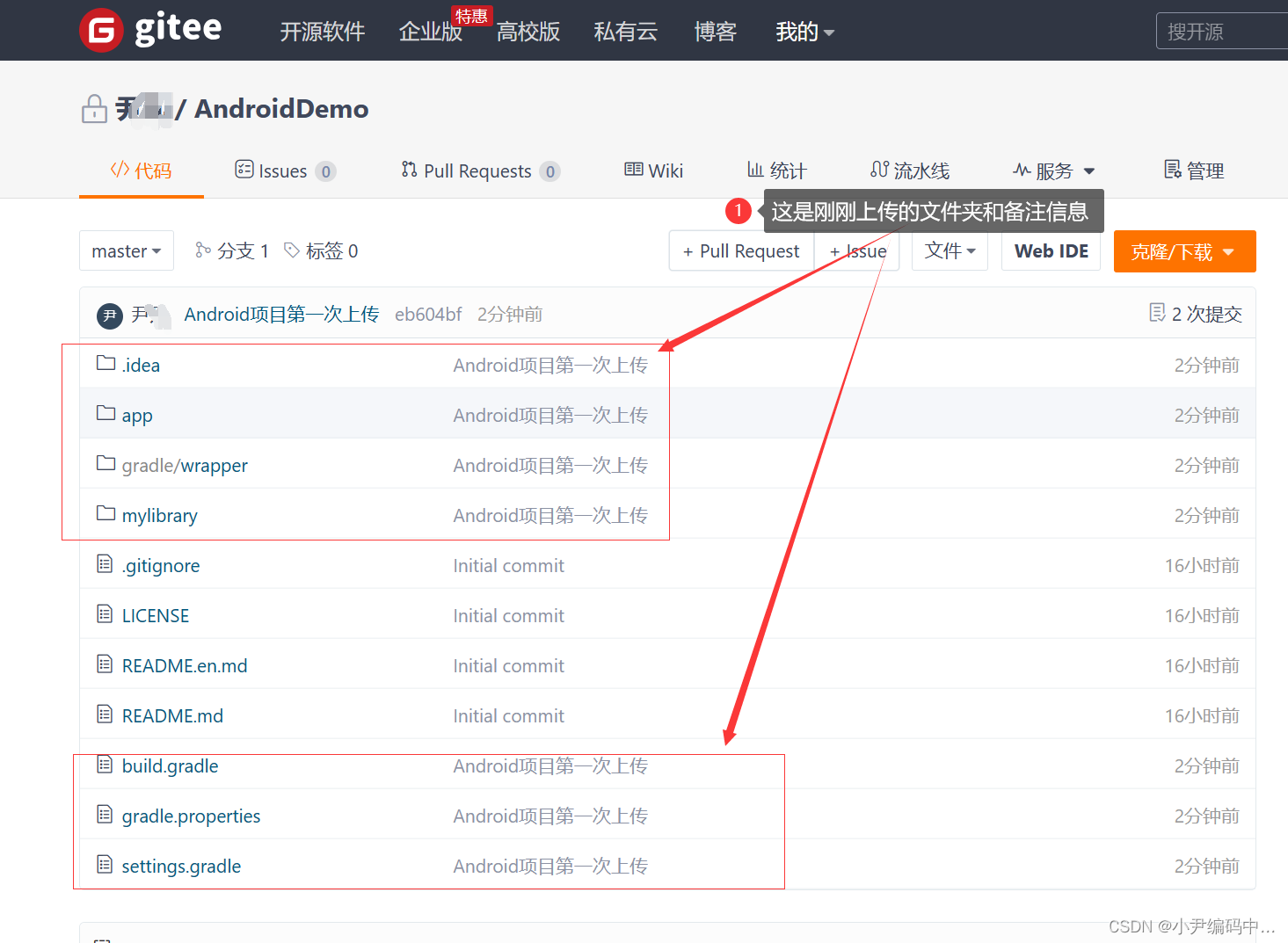Open the 管理 tab

point(1194,170)
